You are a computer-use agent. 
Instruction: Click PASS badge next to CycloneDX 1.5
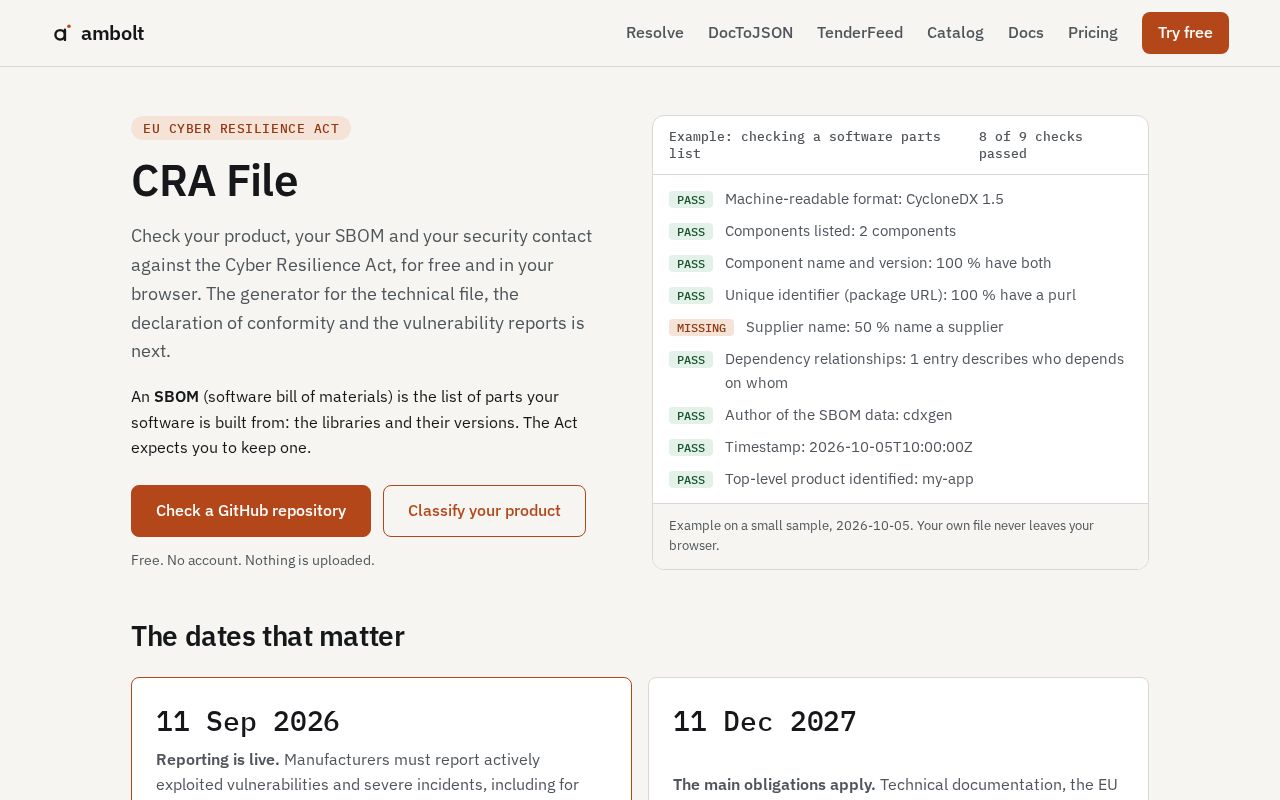point(691,199)
